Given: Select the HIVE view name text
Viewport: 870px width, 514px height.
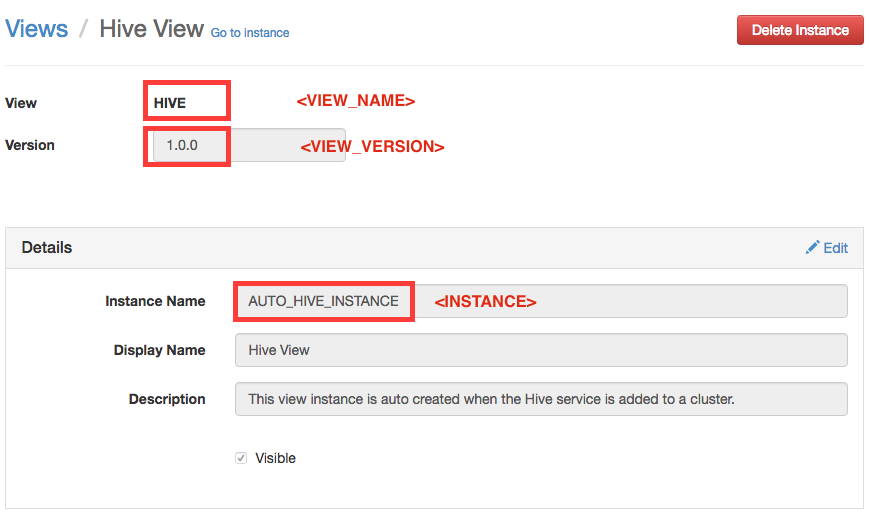Looking at the screenshot, I should tap(170, 103).
